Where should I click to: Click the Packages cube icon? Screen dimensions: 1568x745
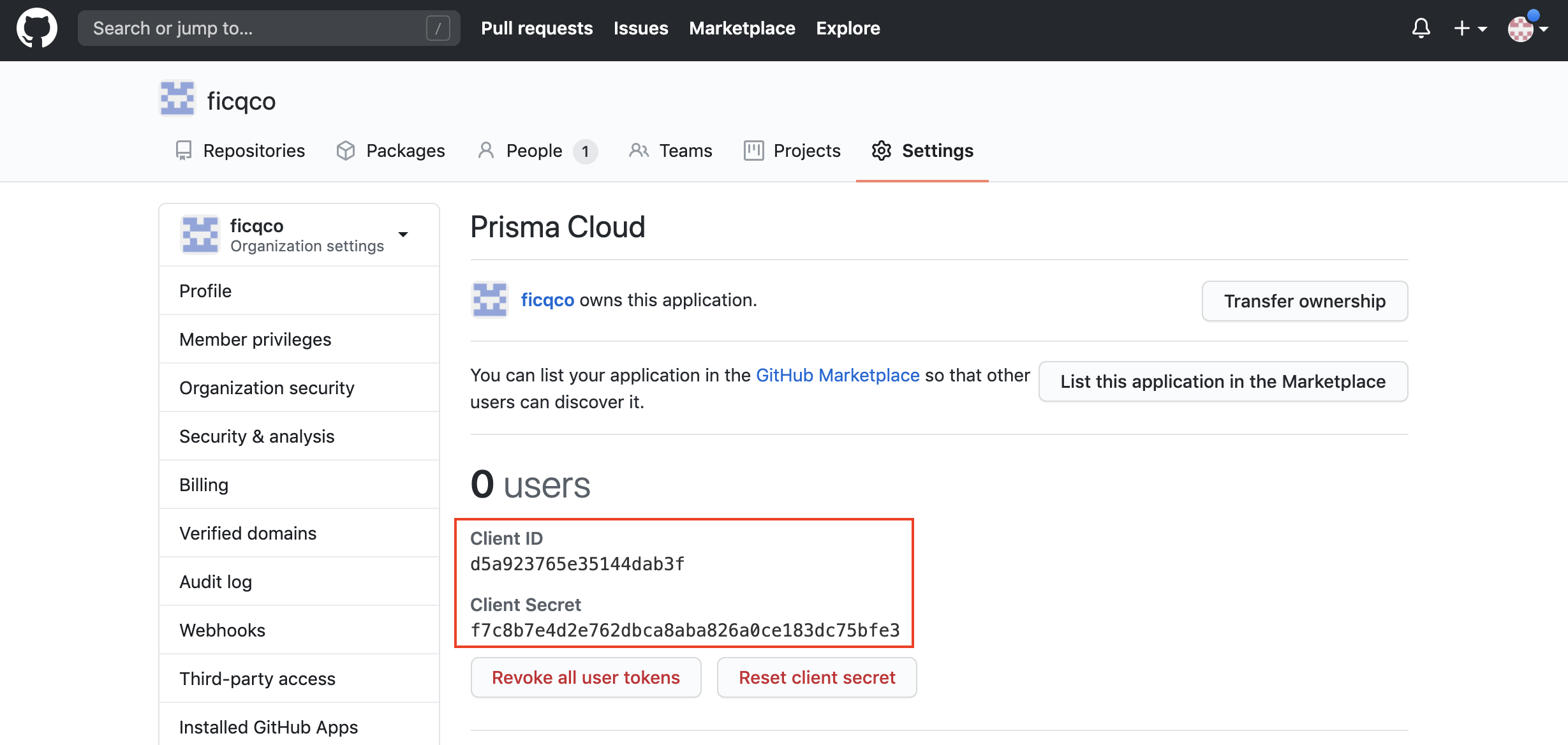346,151
